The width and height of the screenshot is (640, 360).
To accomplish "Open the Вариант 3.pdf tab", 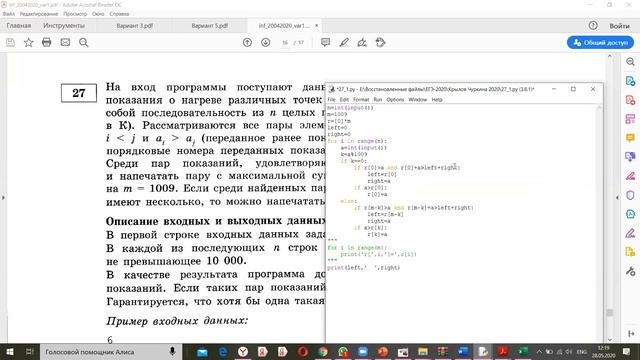I will pyautogui.click(x=135, y=26).
